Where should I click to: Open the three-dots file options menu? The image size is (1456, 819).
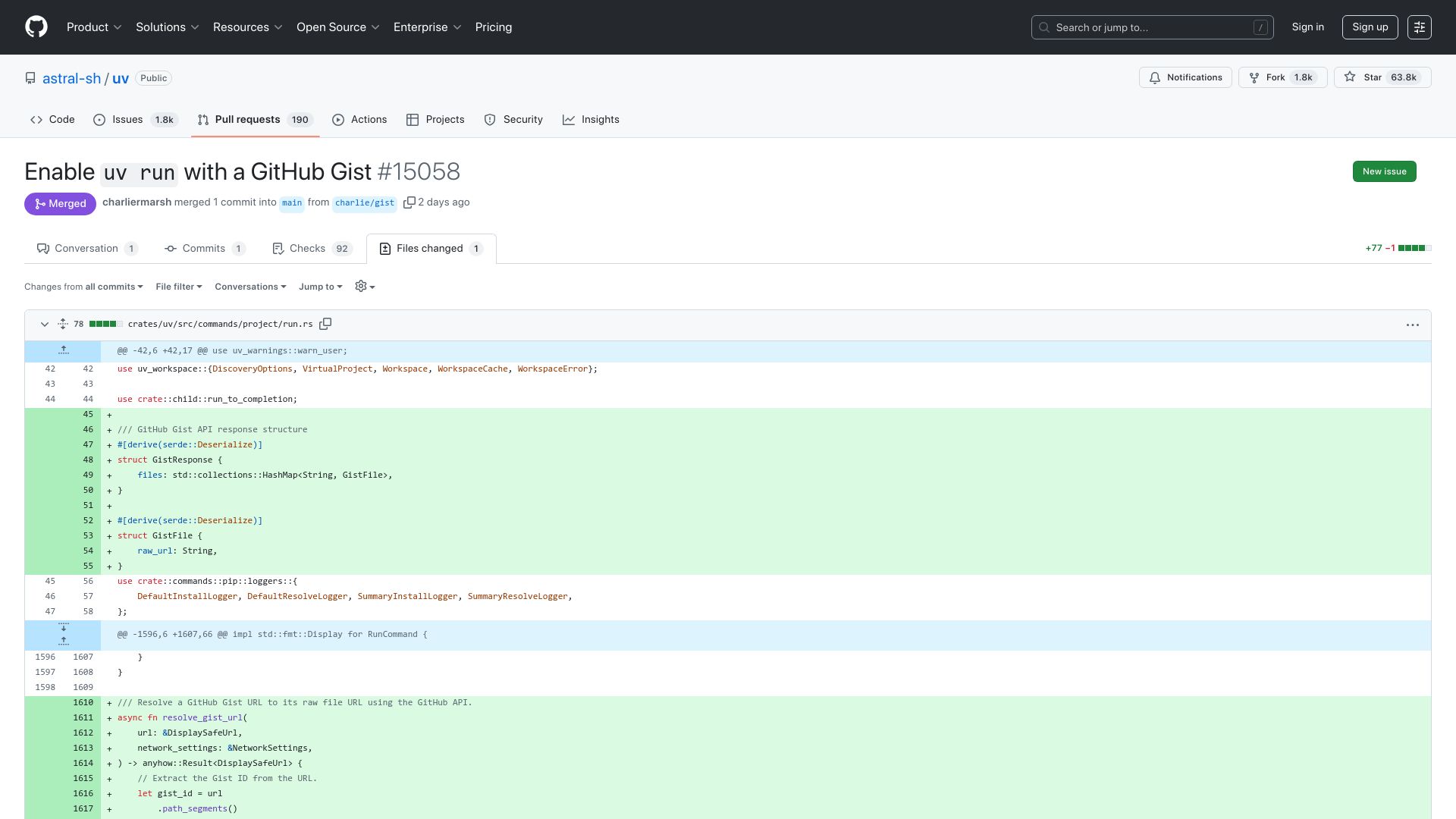point(1413,325)
